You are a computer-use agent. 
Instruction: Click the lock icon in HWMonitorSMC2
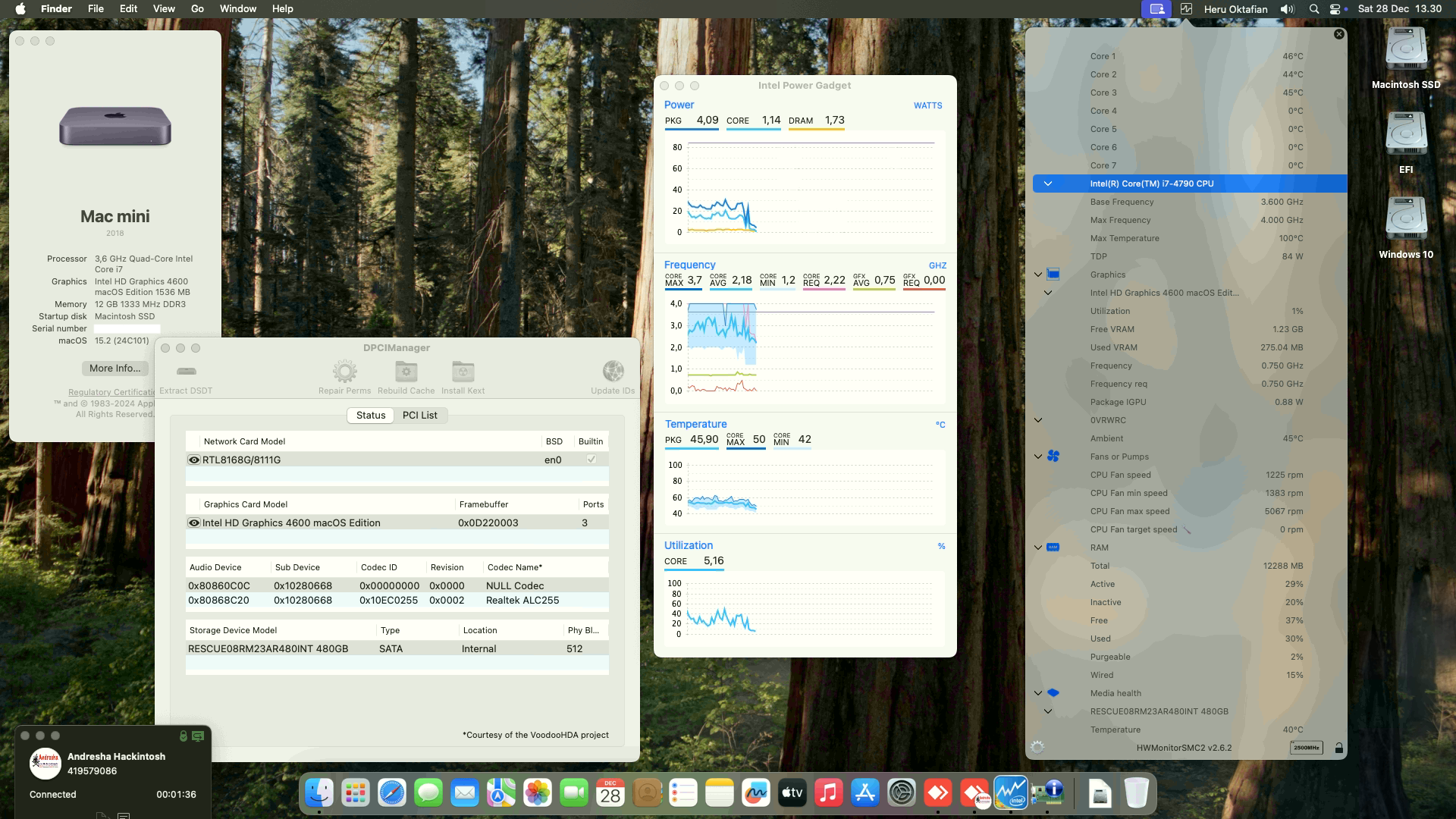(1338, 748)
